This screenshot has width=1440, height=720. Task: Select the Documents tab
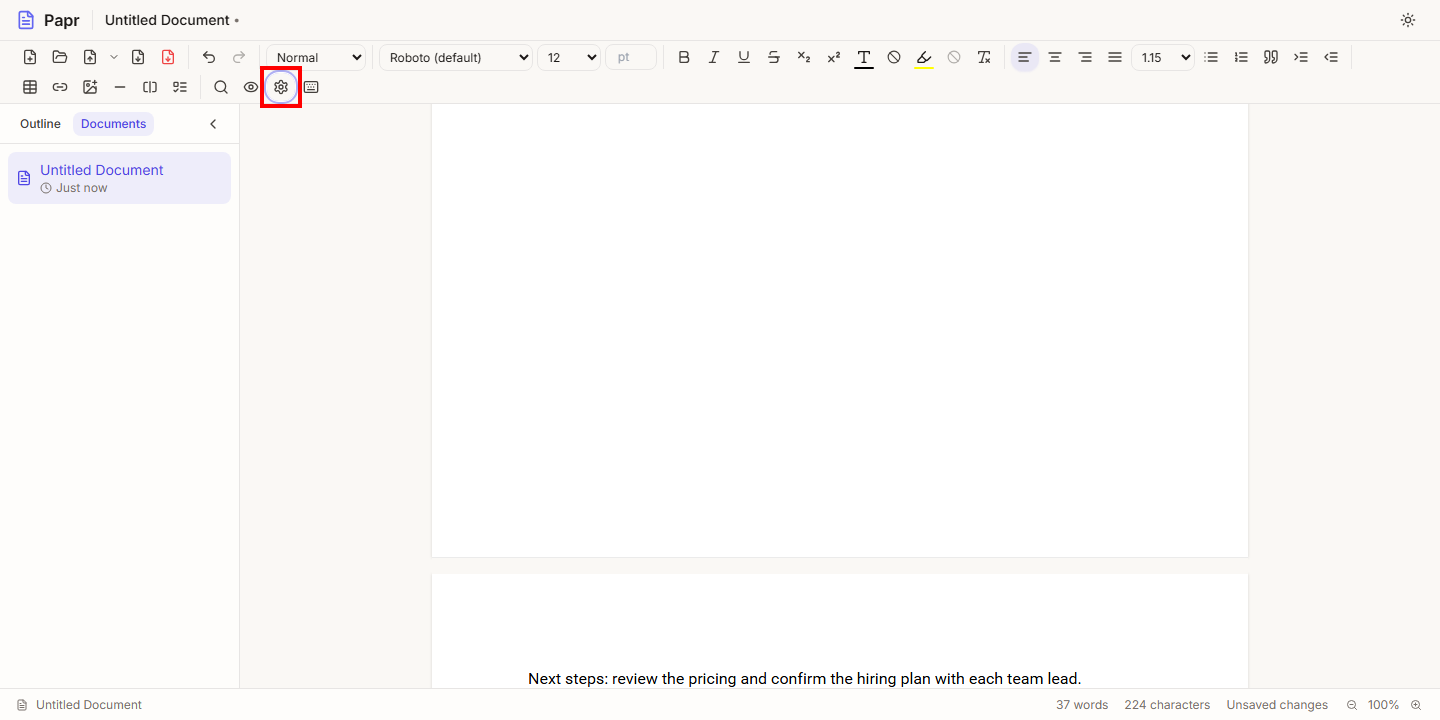pyautogui.click(x=114, y=124)
